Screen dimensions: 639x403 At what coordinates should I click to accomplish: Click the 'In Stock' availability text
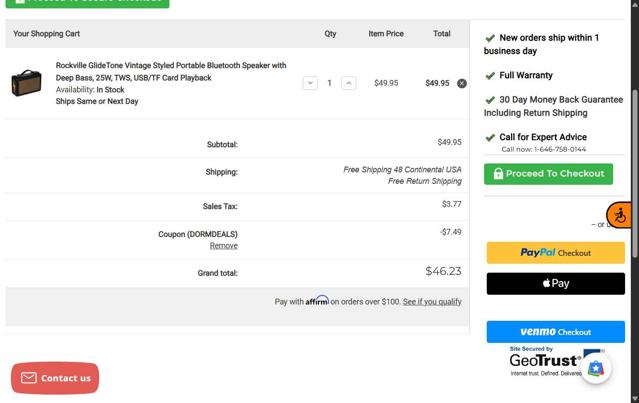(x=110, y=90)
